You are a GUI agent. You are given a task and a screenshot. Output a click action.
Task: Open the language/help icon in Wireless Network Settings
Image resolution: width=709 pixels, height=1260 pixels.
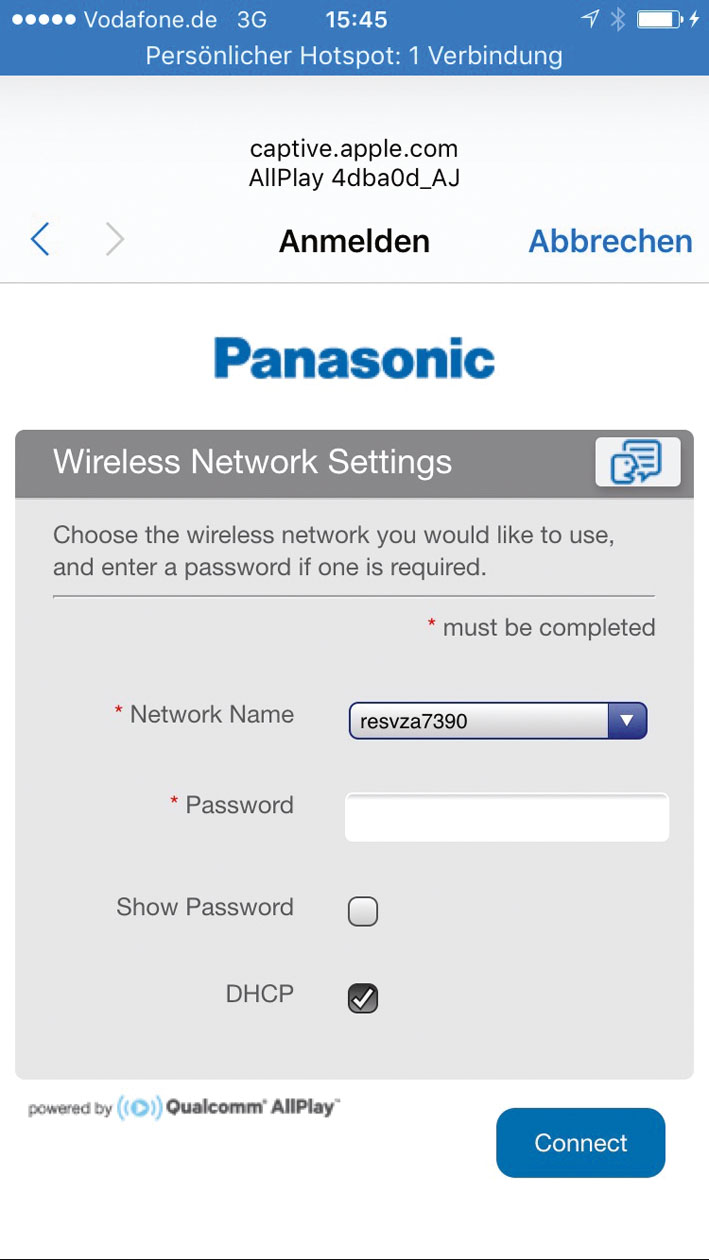coord(637,462)
